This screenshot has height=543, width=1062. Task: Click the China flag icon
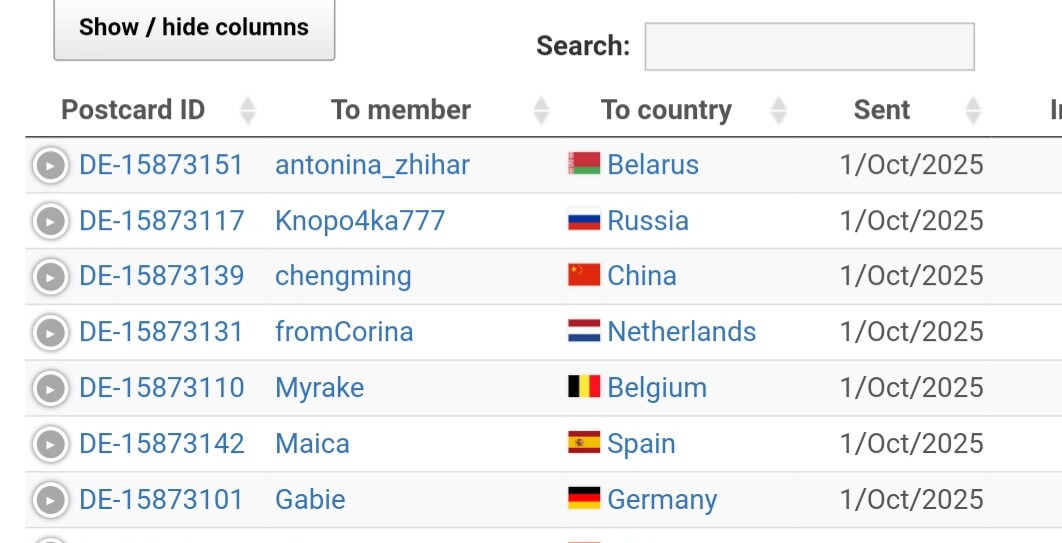tap(584, 276)
